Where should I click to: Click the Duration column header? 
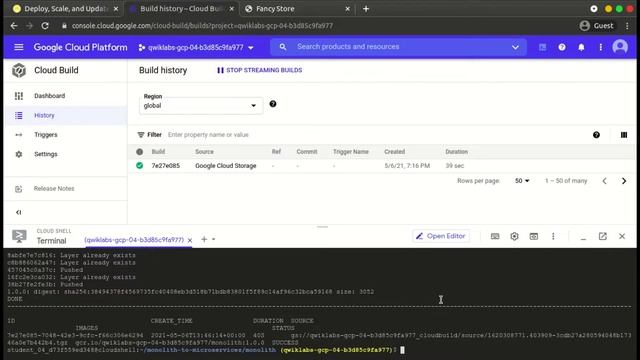pos(456,152)
